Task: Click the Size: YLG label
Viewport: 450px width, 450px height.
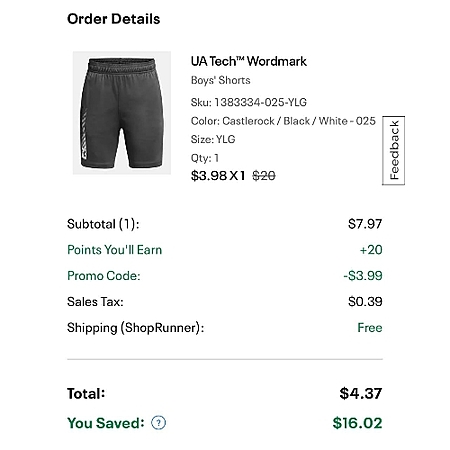Action: [213, 139]
